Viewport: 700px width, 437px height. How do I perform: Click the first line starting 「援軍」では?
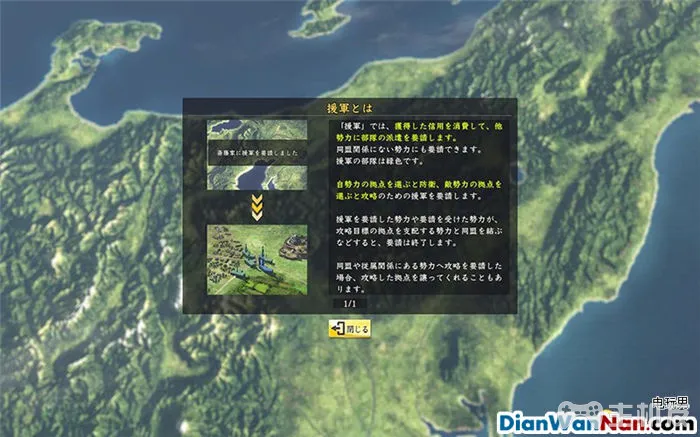[x=419, y=127]
